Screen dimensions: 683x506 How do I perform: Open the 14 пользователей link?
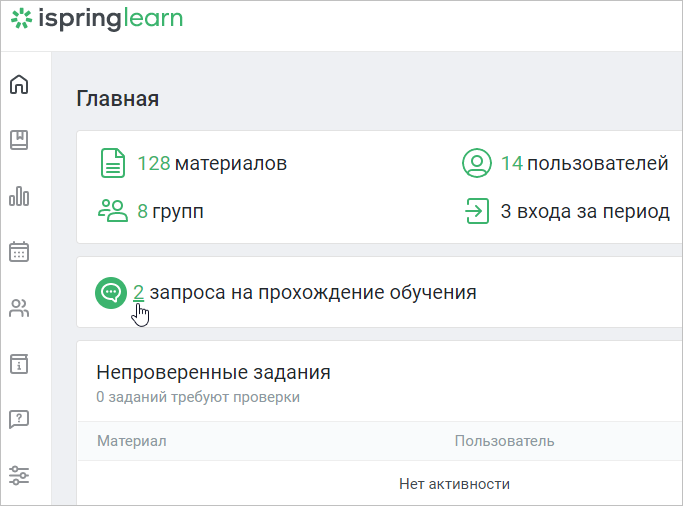[585, 164]
